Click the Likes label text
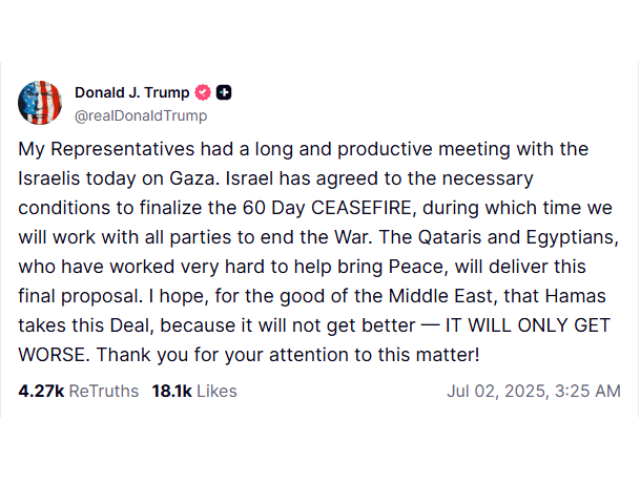The height and width of the screenshot is (480, 640). point(217,391)
